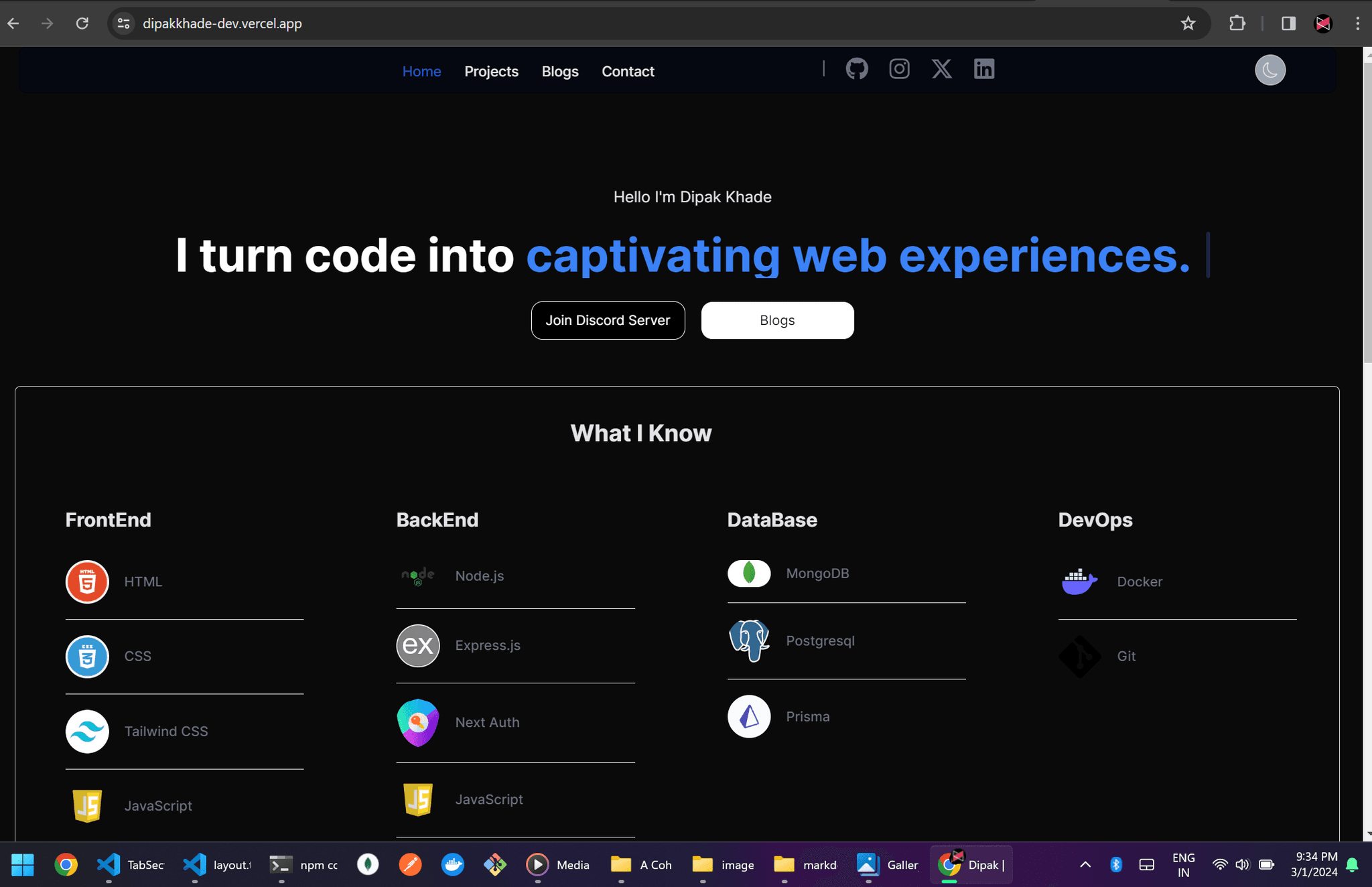
Task: Click the Docker whale icon in DevOps
Action: 1079,582
